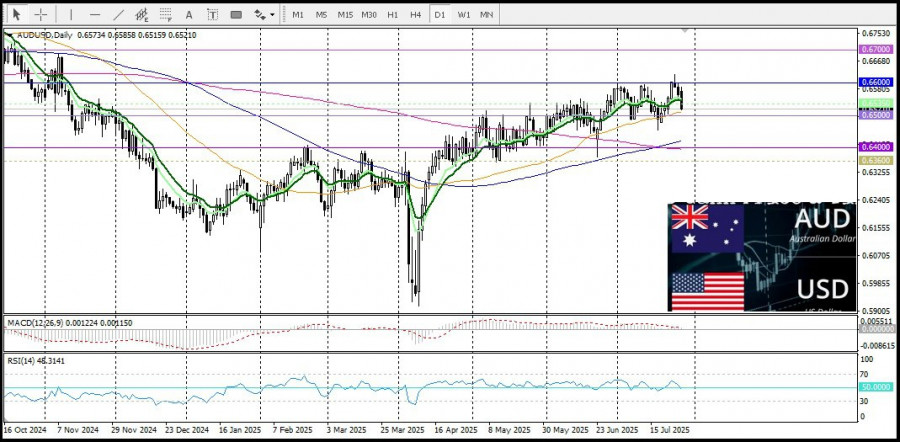Click the 0.63600 price level label
The image size is (900, 442).
point(876,161)
